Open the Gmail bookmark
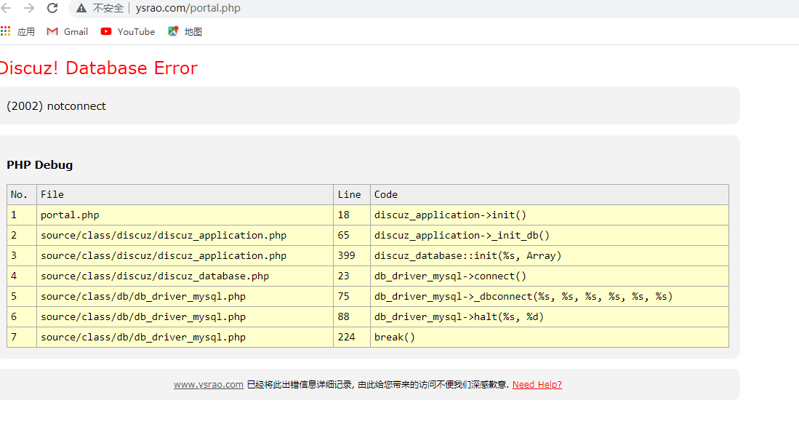799x427 pixels. tap(67, 32)
